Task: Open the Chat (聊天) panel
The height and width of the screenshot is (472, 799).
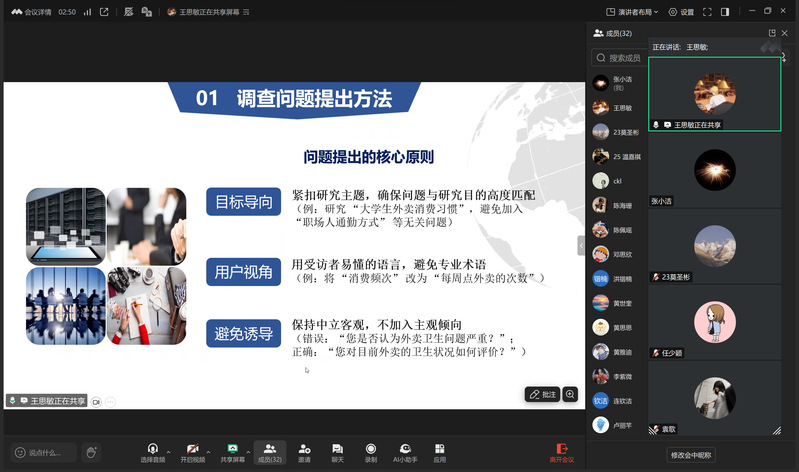Action: pyautogui.click(x=337, y=453)
